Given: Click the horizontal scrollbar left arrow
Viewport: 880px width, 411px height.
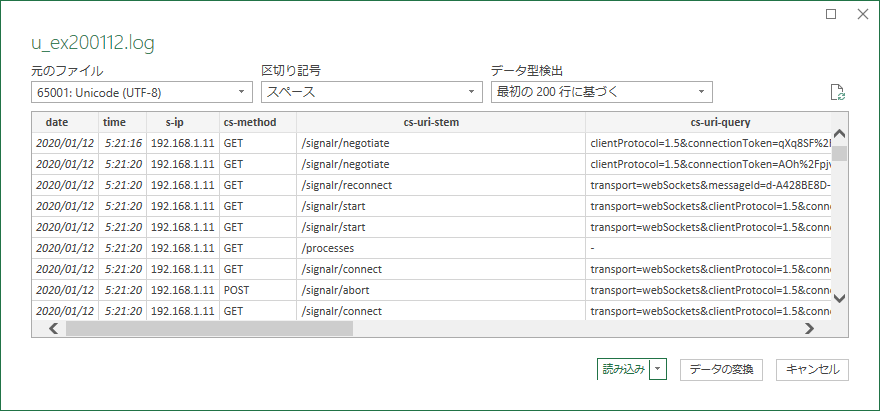Looking at the screenshot, I should pos(54,328).
